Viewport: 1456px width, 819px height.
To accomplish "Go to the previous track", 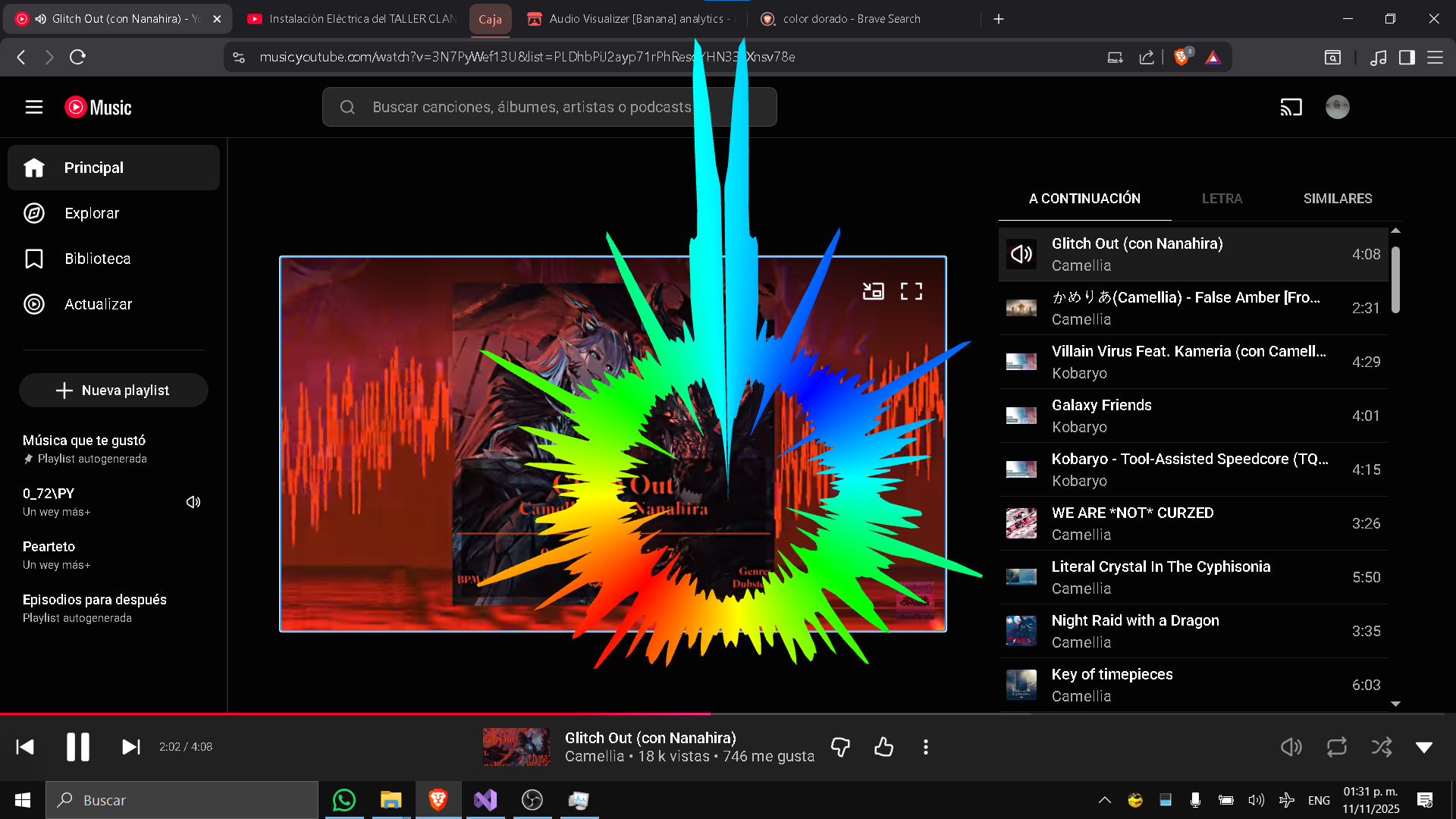I will [25, 747].
